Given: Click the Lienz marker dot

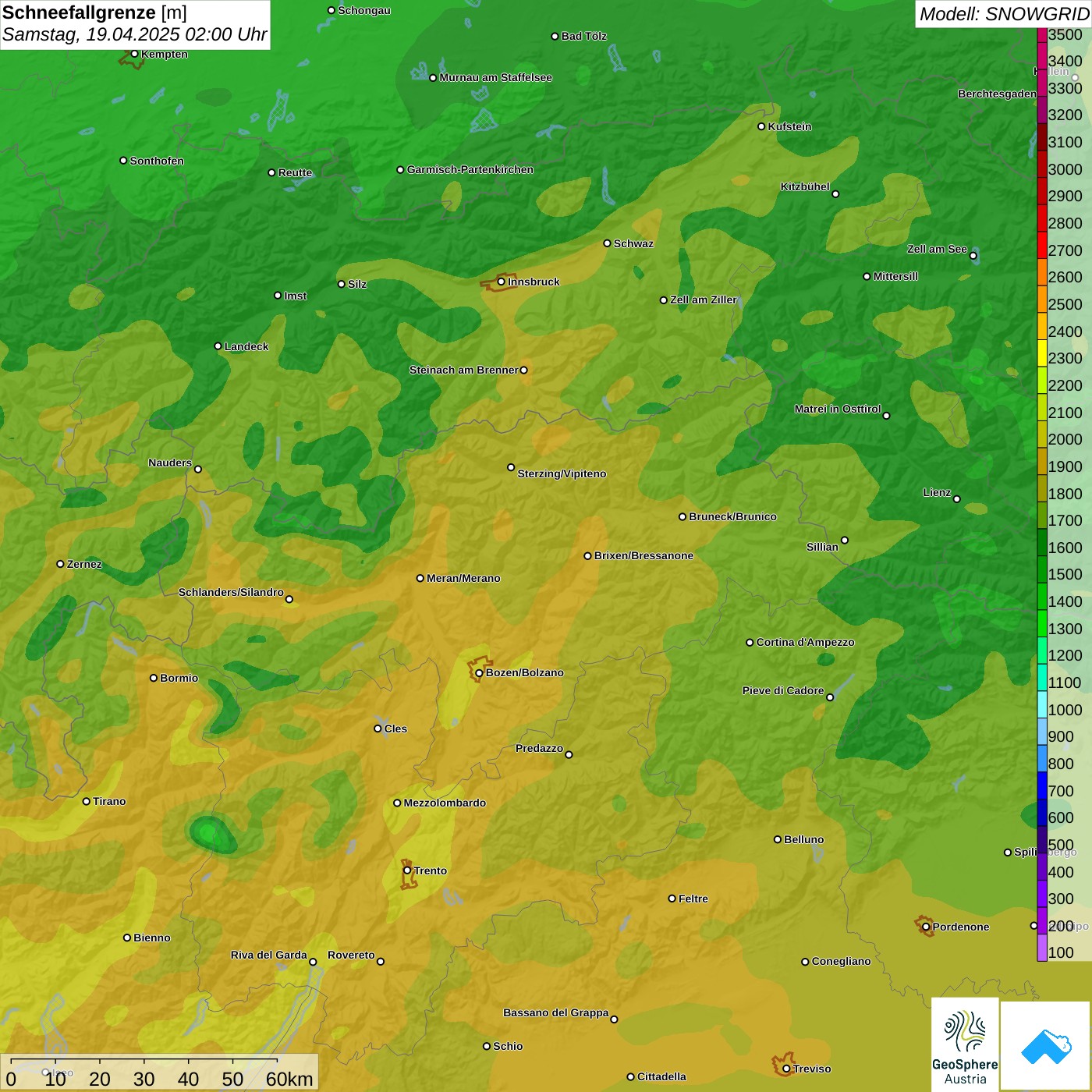Looking at the screenshot, I should 957,499.
